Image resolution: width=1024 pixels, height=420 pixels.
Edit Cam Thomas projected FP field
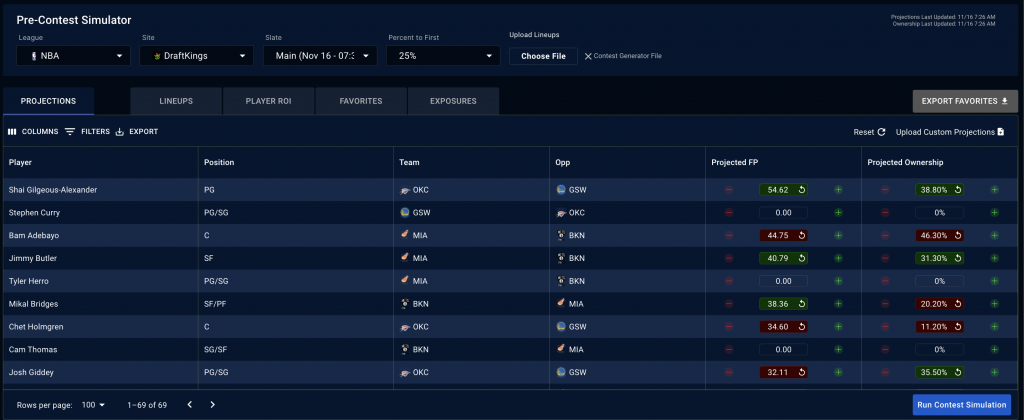tap(783, 350)
